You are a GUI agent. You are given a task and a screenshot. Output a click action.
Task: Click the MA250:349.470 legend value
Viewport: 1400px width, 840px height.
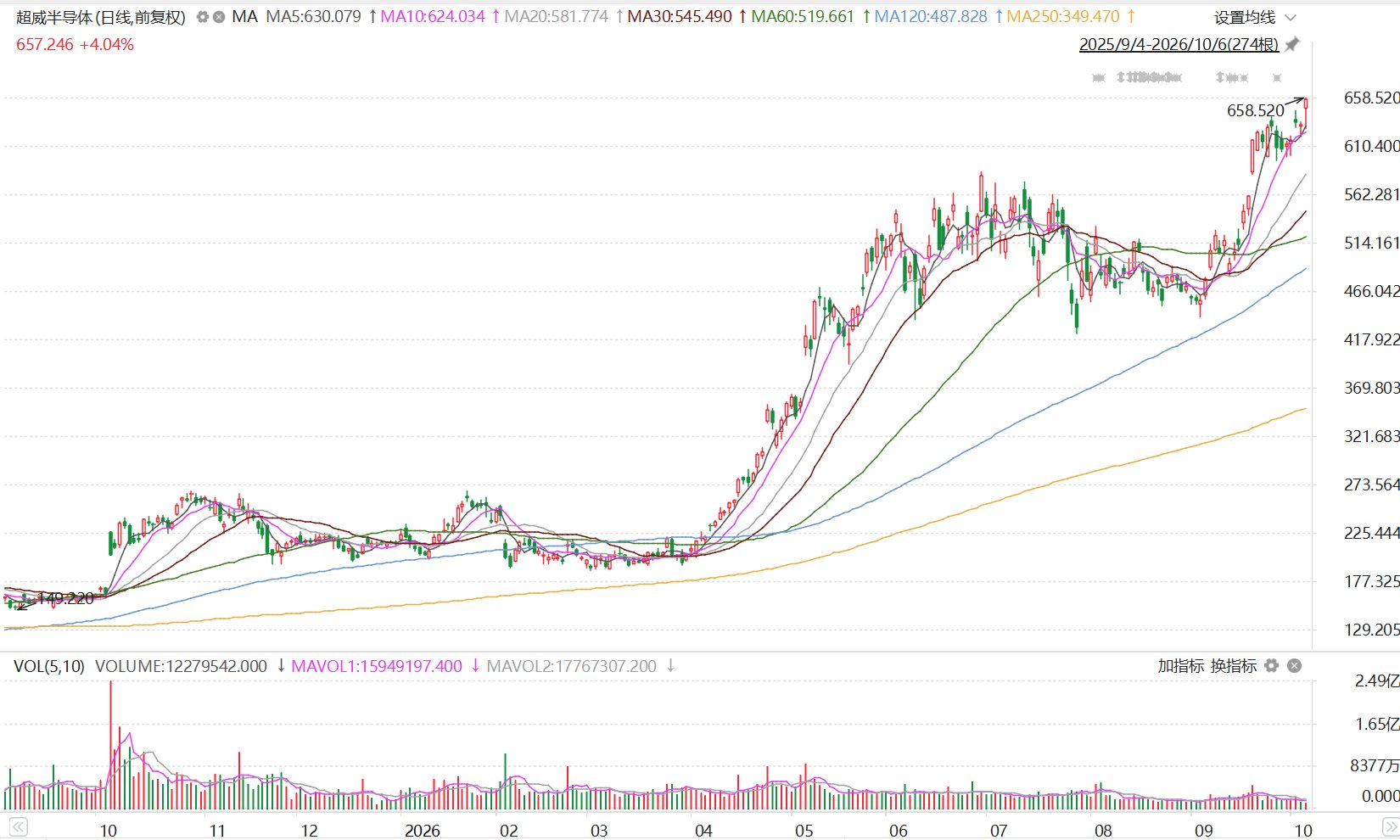pyautogui.click(x=1063, y=17)
